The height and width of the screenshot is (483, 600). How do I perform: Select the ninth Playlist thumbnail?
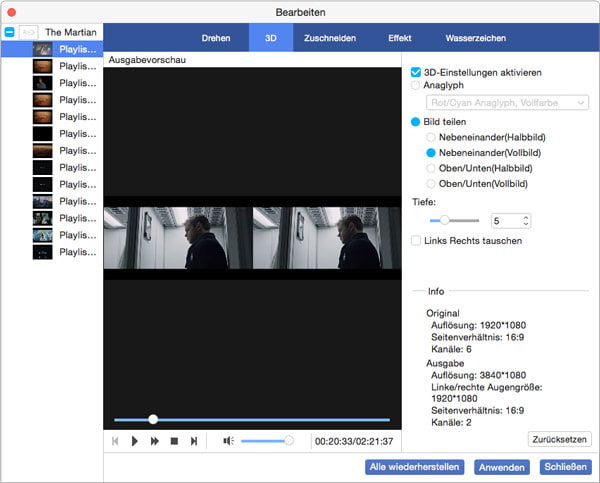point(42,184)
